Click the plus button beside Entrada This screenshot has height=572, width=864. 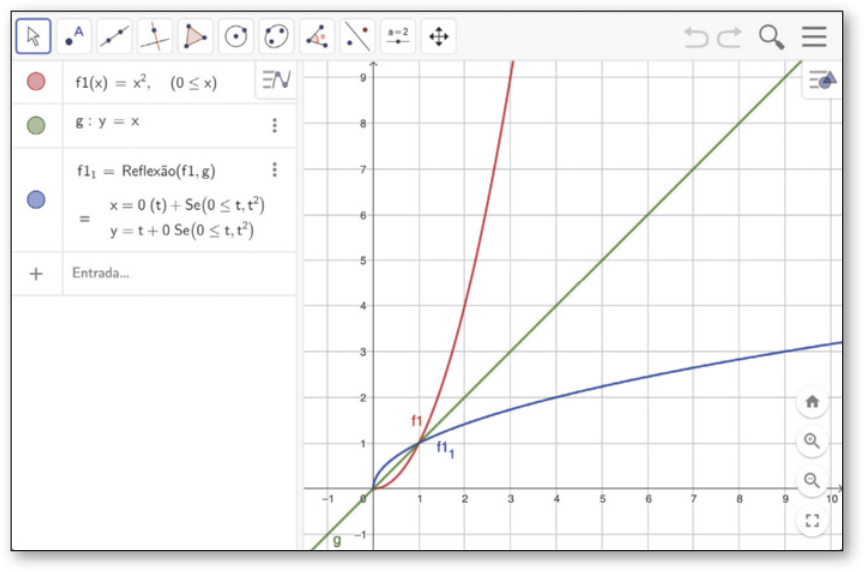[36, 273]
